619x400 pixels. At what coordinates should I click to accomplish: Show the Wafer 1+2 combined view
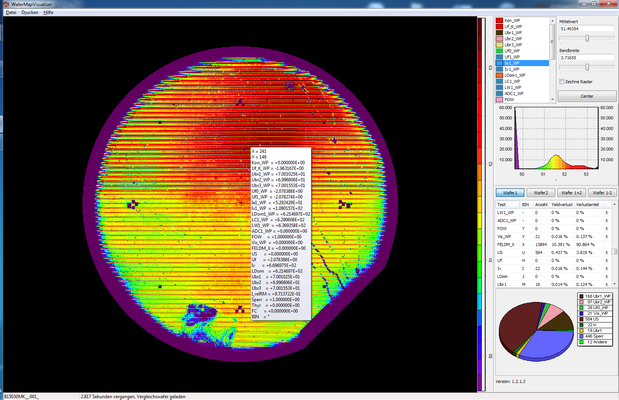[573, 191]
